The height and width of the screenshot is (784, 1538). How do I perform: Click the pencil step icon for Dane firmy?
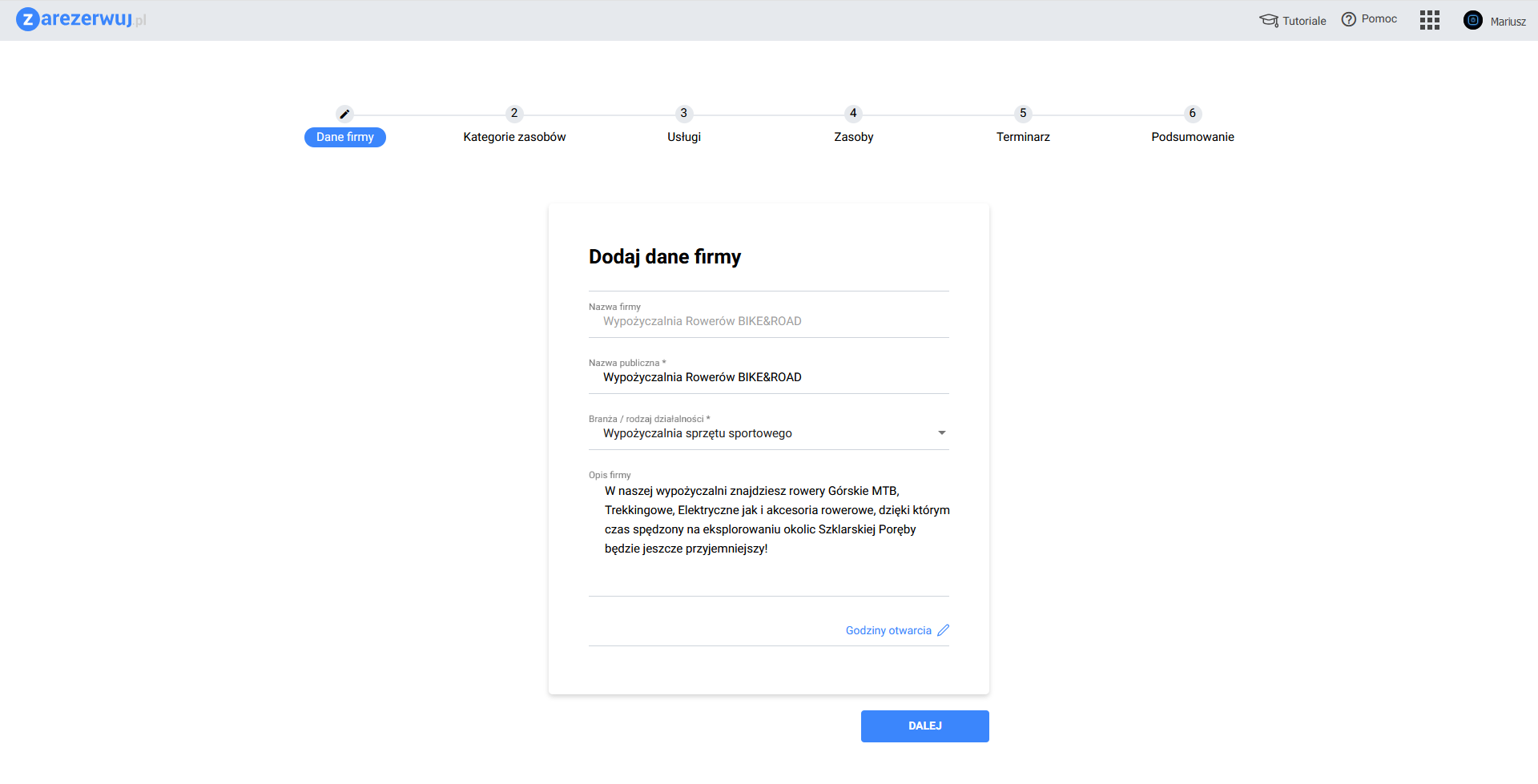click(344, 114)
